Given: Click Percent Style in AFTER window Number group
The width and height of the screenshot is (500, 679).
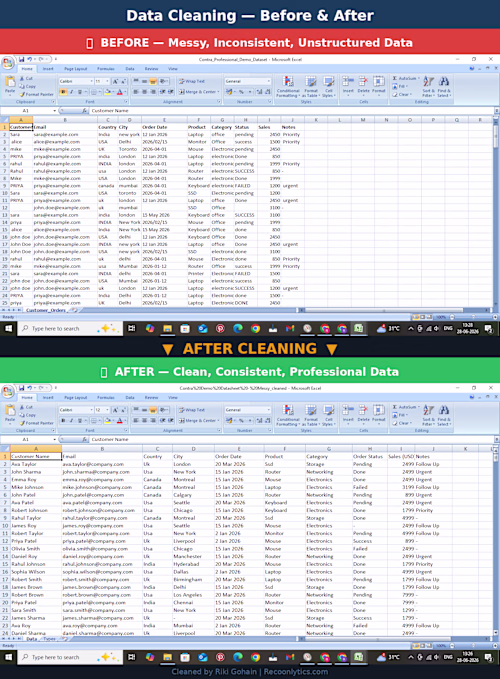Looking at the screenshot, I should click(241, 420).
